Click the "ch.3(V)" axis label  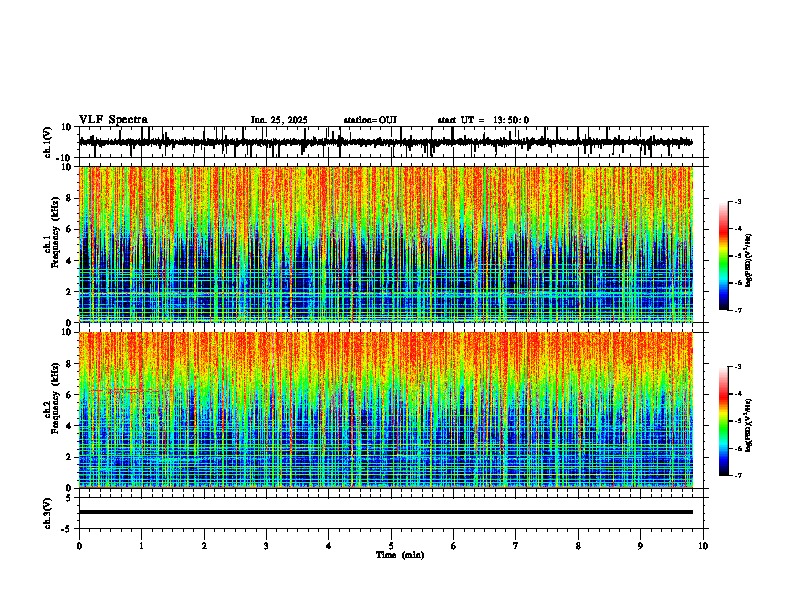48,513
